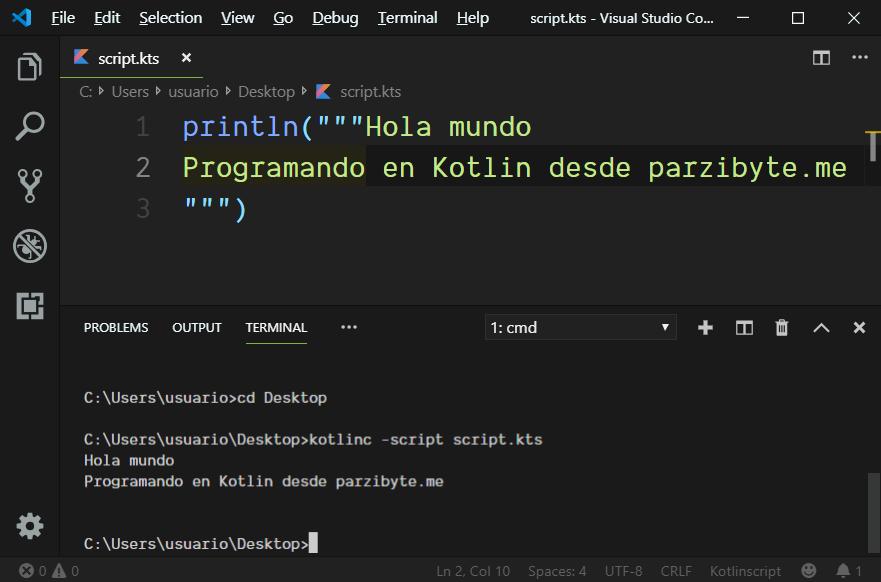Click 'Programando' in editor line 2
Screen dimensions: 881x582
[274, 168]
